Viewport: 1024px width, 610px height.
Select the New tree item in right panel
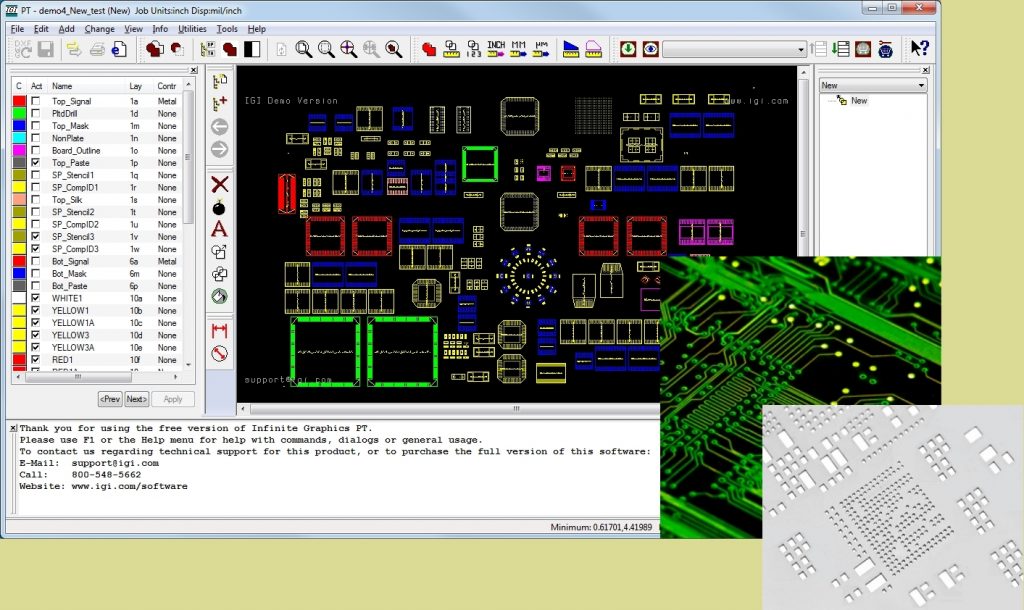click(x=859, y=101)
